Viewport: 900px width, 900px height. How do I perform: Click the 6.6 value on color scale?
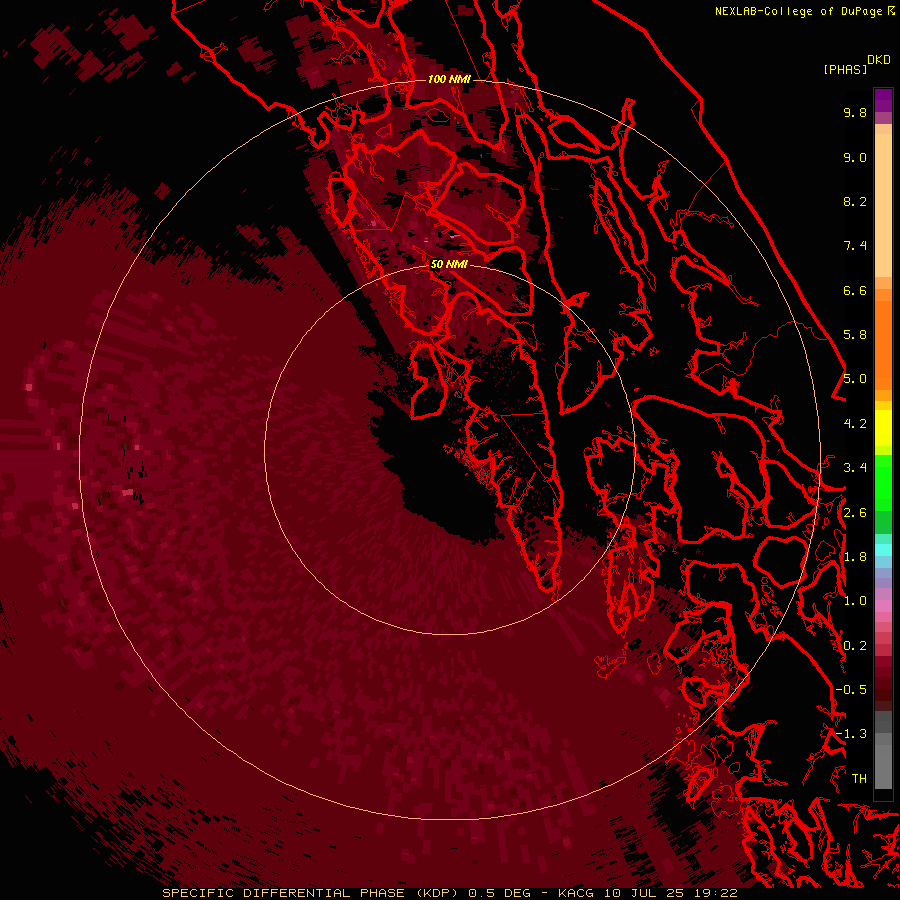(x=855, y=290)
